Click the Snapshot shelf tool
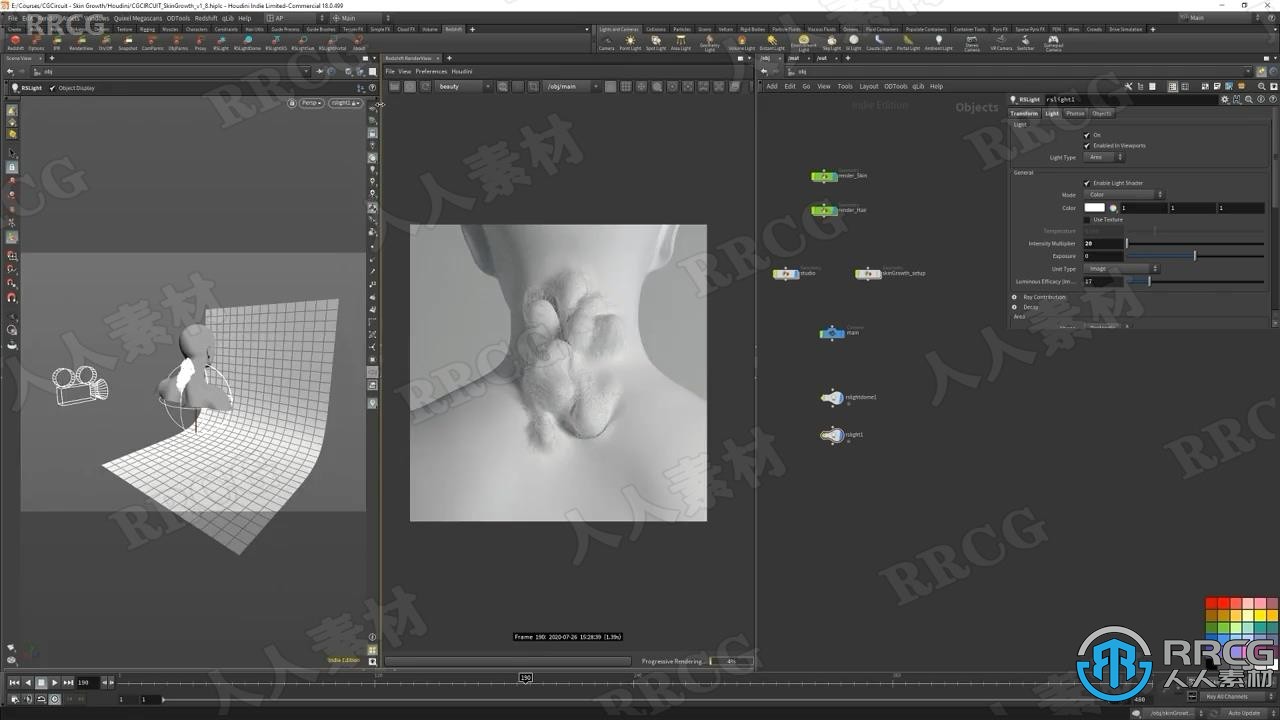 [x=128, y=43]
